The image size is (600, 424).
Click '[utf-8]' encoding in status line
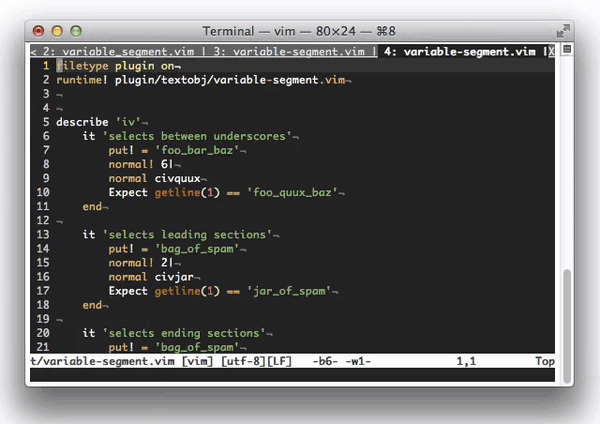coord(243,361)
